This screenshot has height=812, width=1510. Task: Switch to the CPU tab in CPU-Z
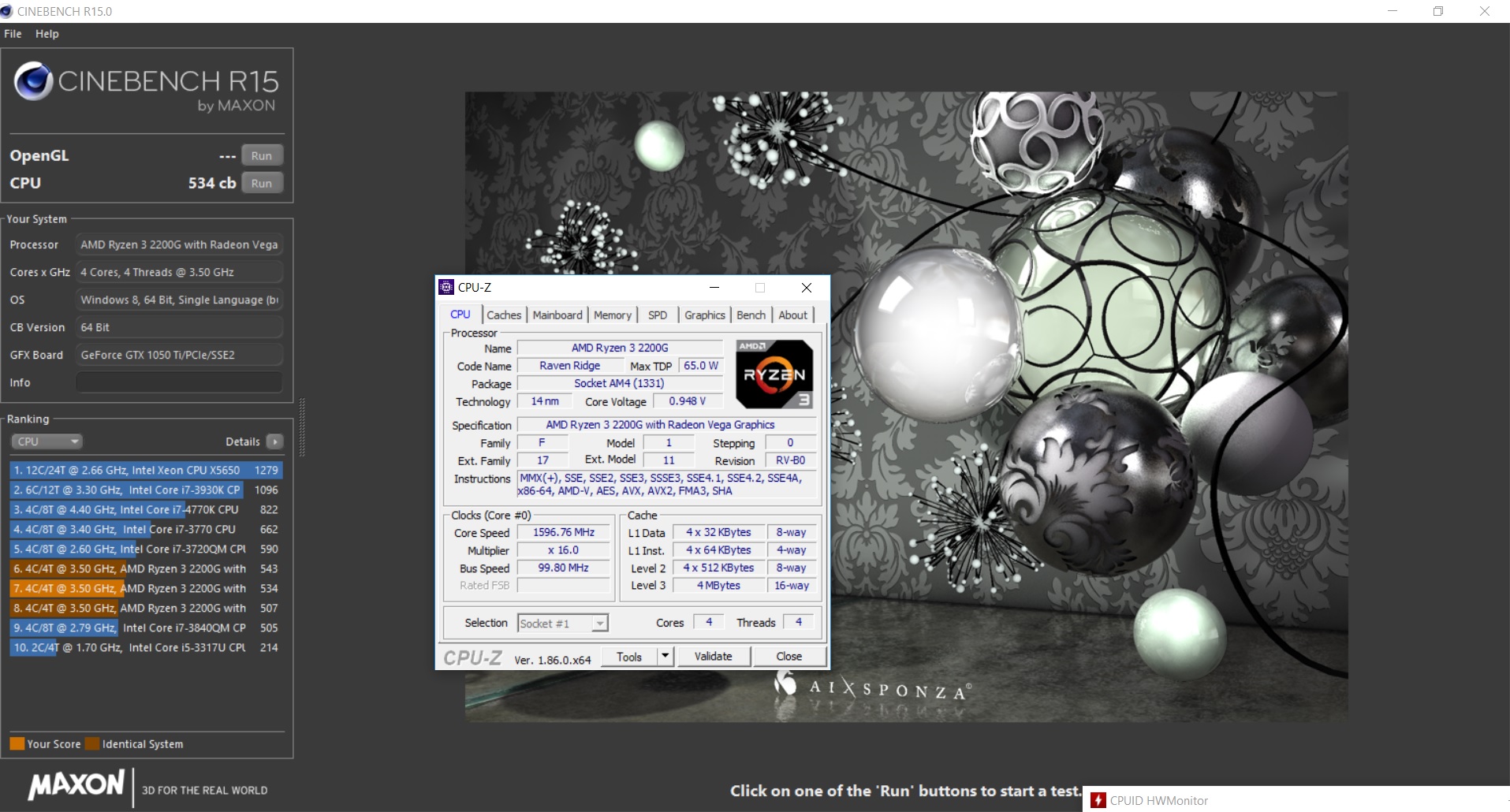click(460, 315)
